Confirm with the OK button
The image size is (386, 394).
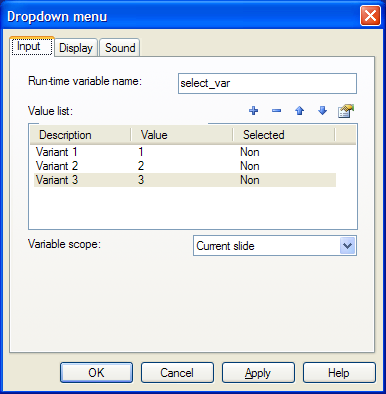click(x=96, y=373)
